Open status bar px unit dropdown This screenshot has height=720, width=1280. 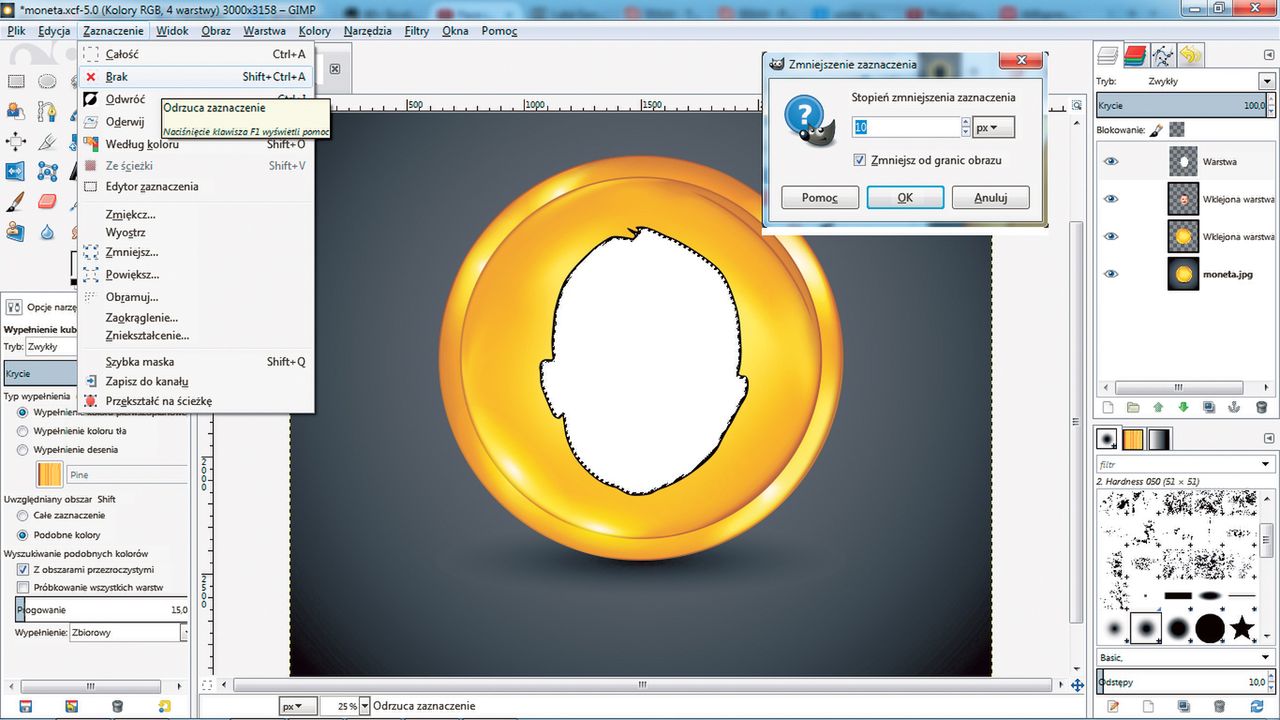point(298,706)
